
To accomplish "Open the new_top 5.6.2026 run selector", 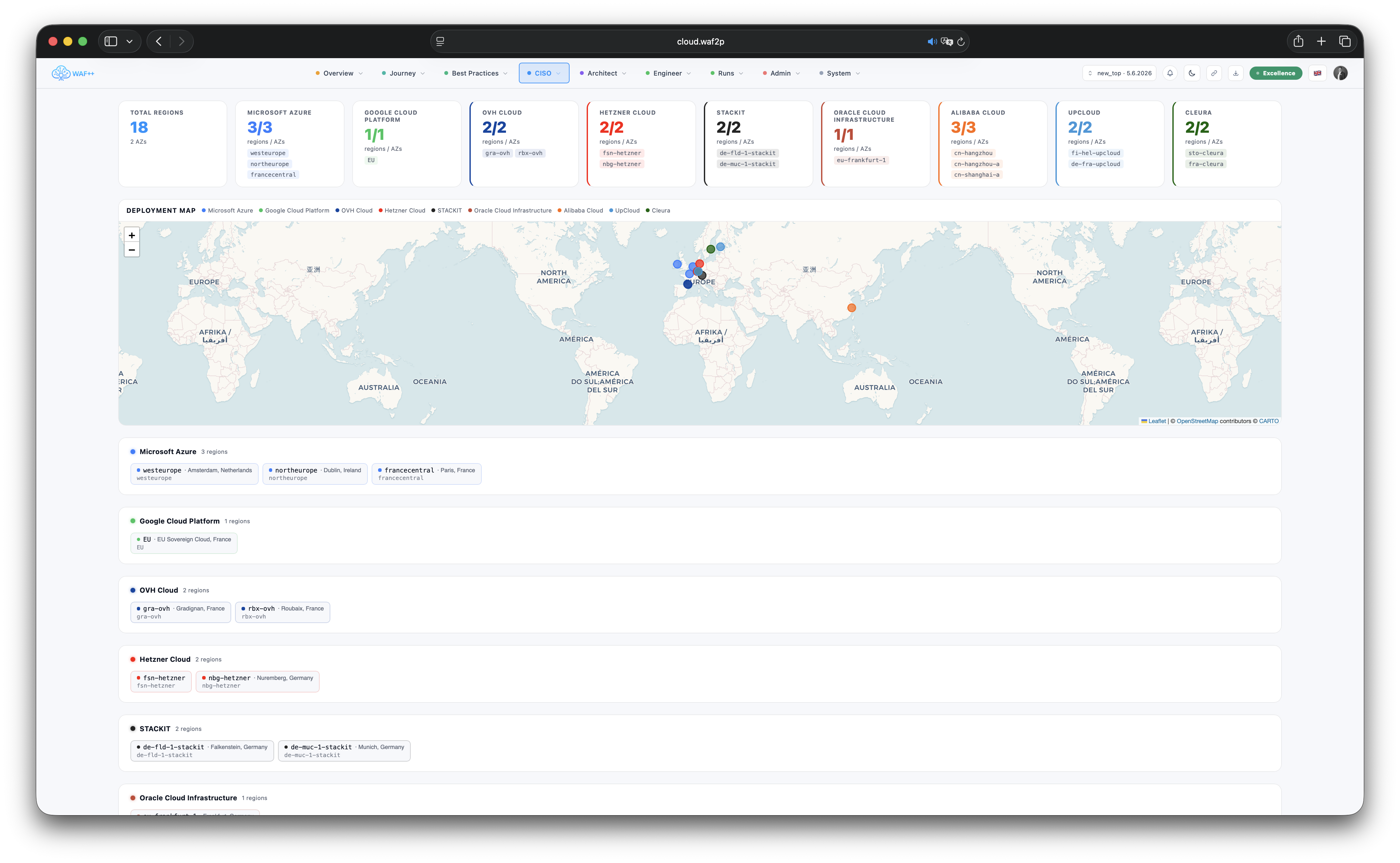I will [1119, 73].
